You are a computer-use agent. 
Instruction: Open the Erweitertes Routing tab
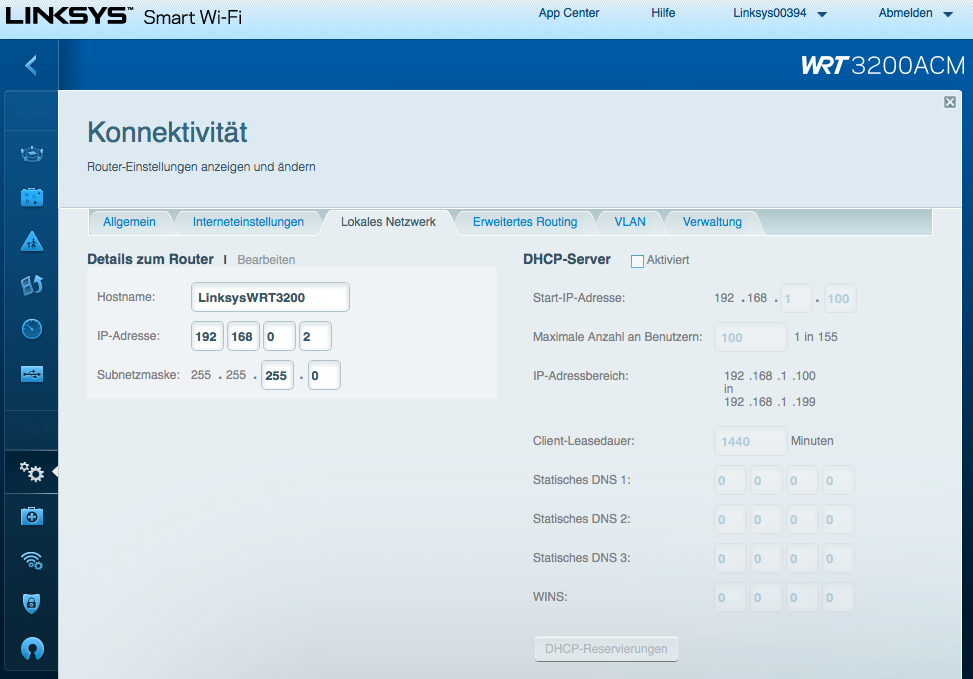525,222
